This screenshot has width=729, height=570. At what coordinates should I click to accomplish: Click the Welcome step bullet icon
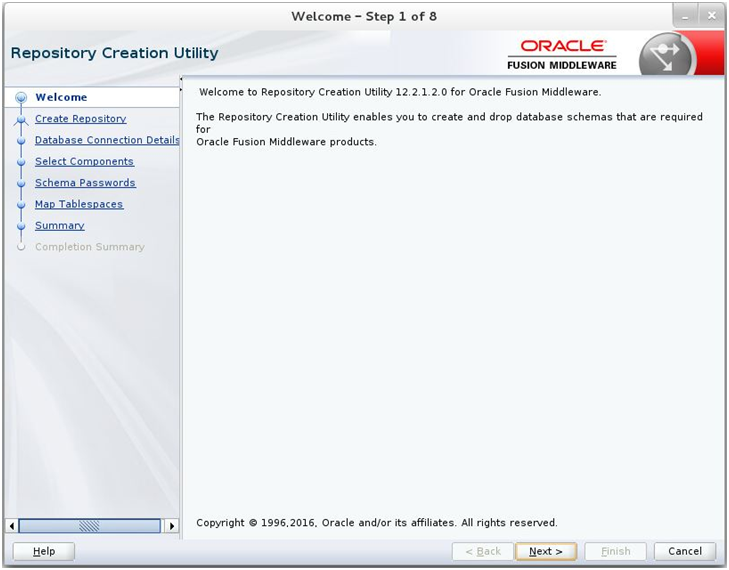[x=21, y=98]
